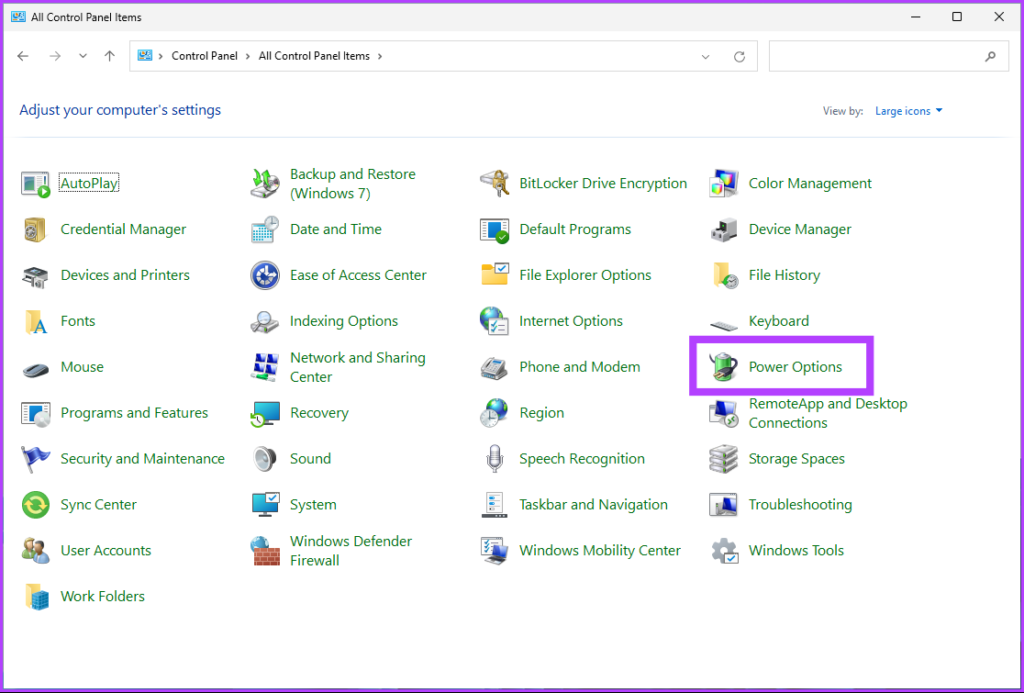The image size is (1024, 693).
Task: Open the Sound speaker icon
Action: point(265,459)
